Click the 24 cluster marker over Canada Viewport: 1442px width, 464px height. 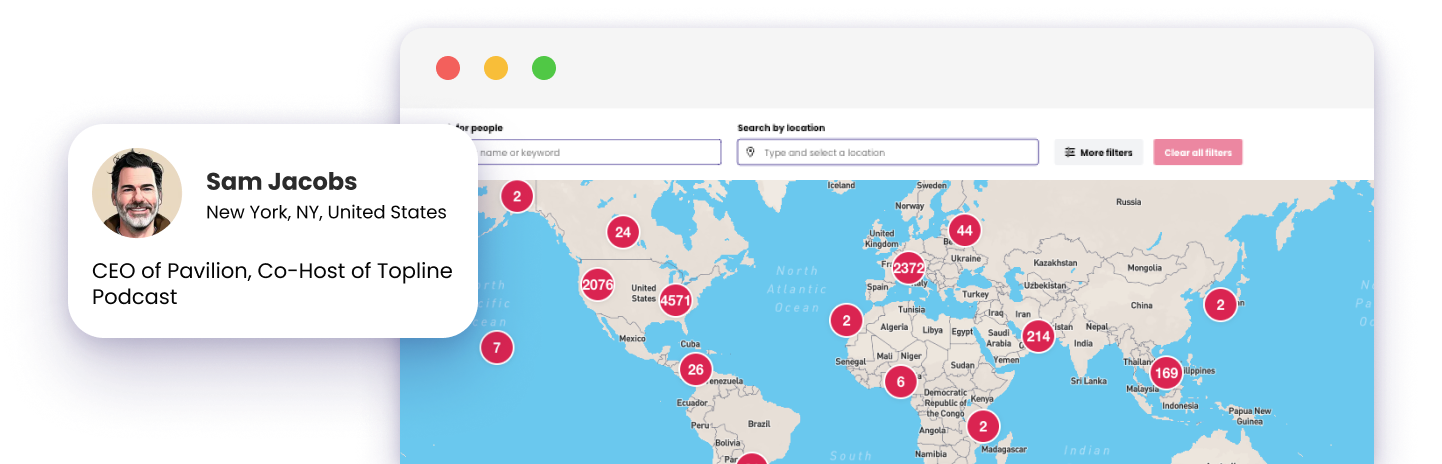[x=623, y=232]
